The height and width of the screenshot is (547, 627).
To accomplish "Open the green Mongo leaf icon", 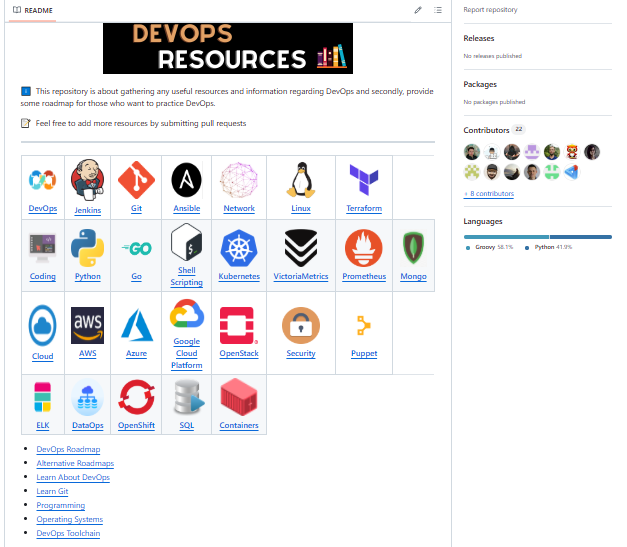I will tap(413, 248).
